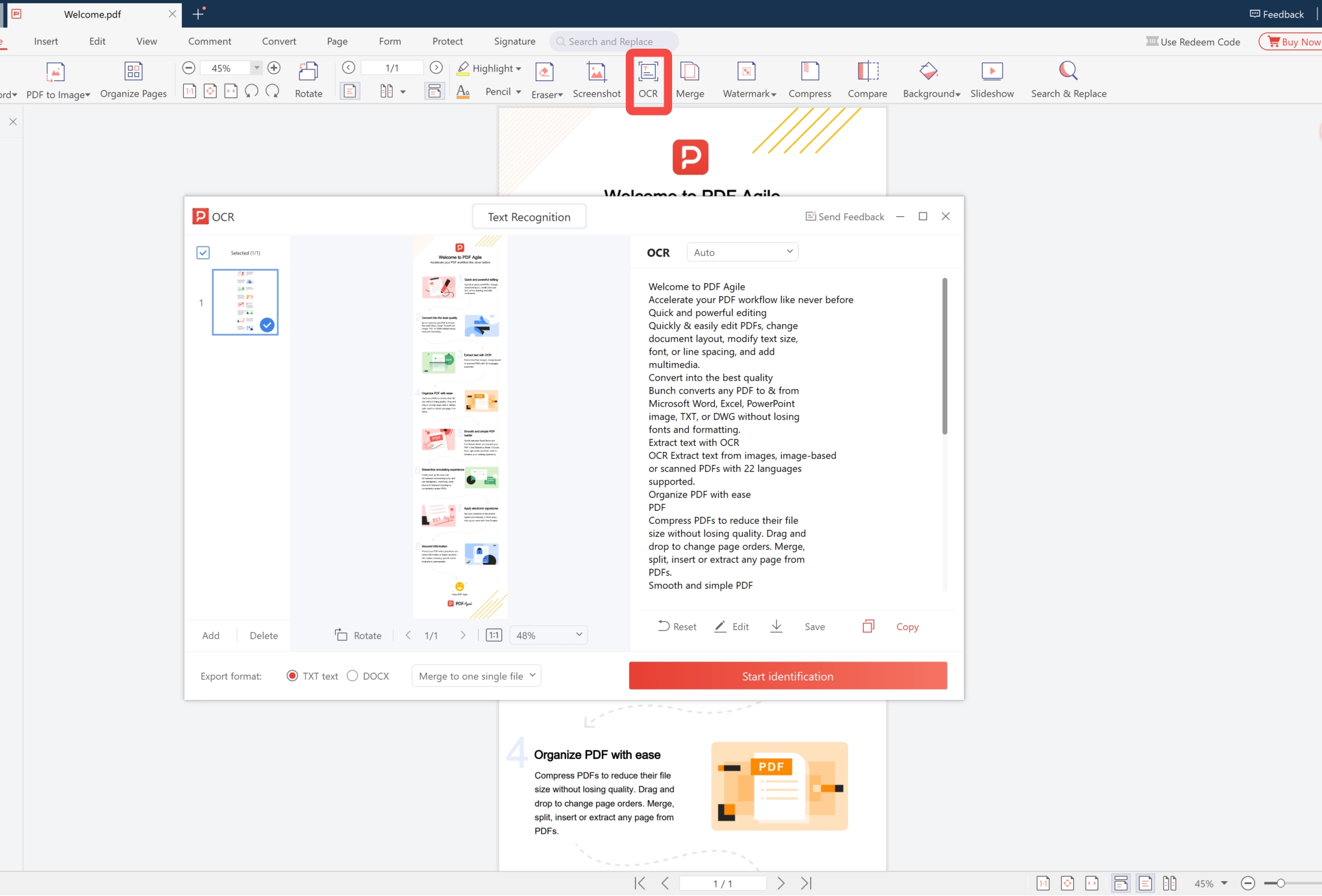
Task: Switch to the Welcome.pdf tab
Action: [x=93, y=14]
